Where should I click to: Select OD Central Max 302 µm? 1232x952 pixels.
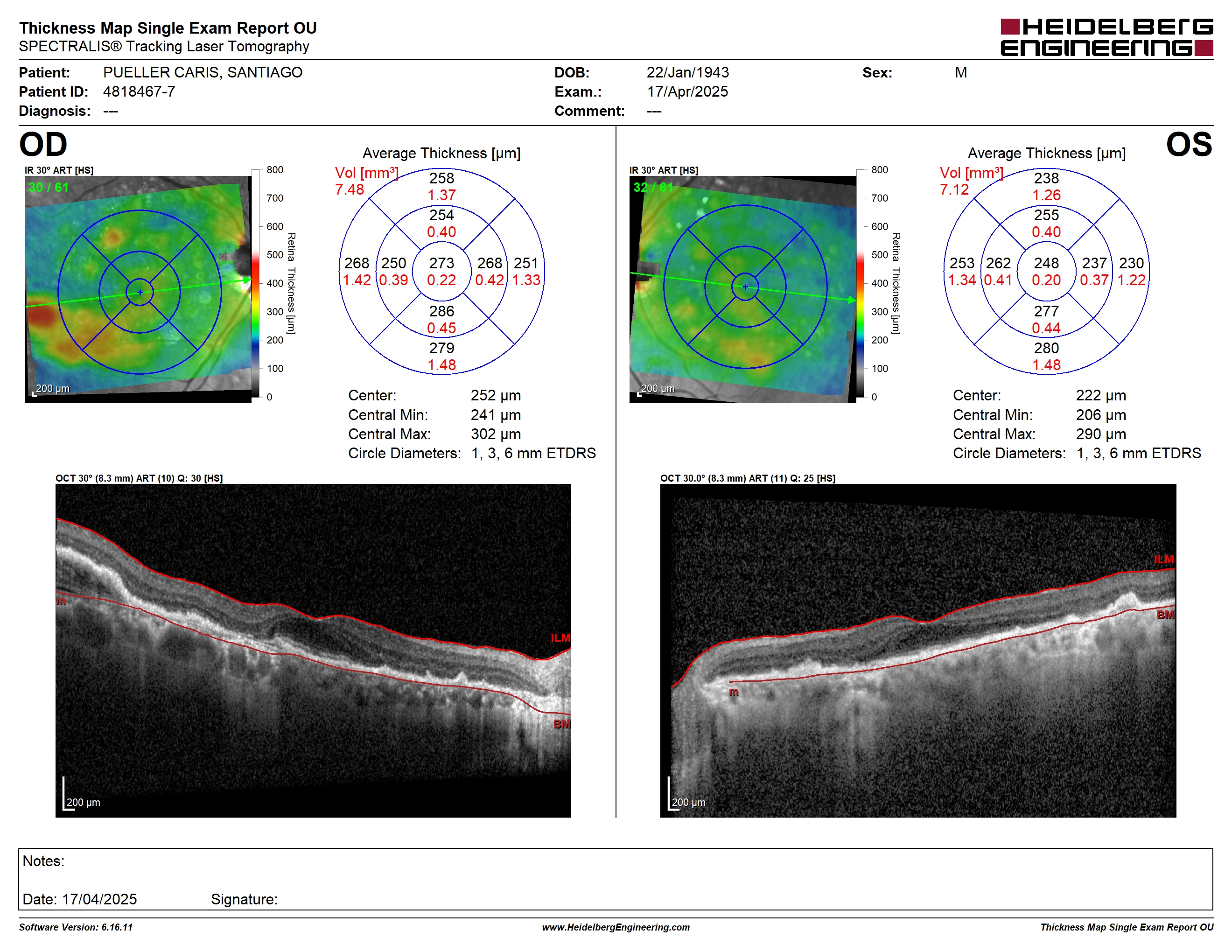[x=496, y=434]
